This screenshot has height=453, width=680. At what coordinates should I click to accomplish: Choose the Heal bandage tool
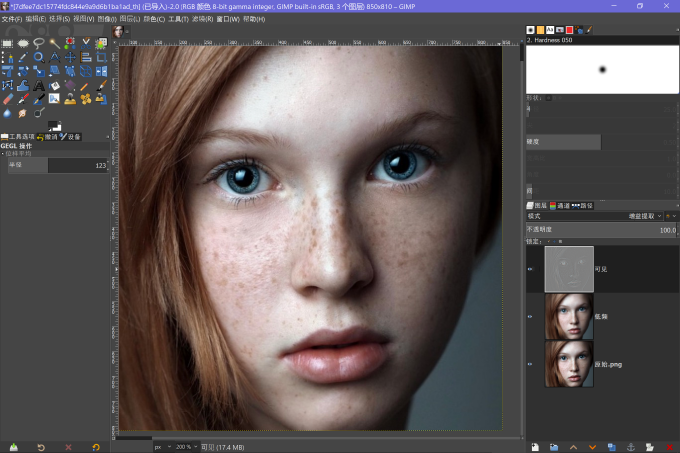click(86, 99)
